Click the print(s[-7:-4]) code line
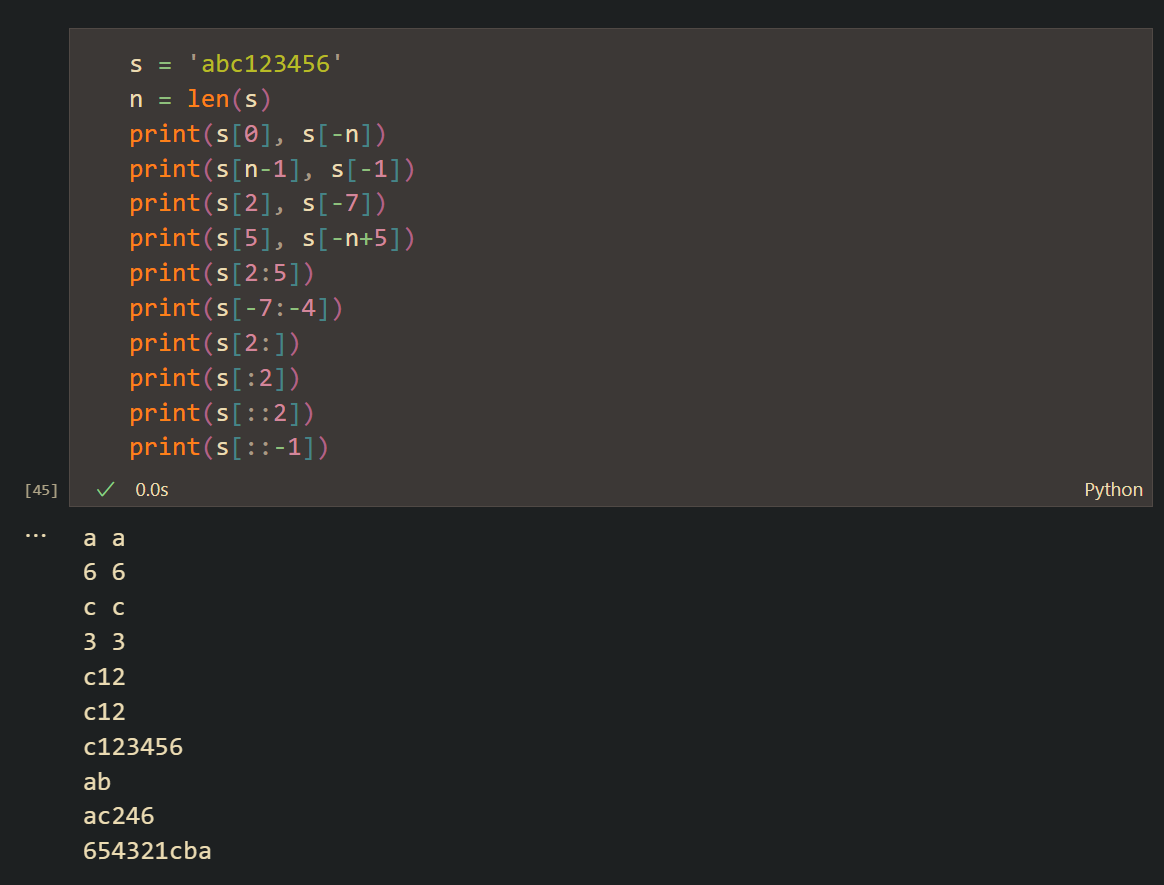 click(x=236, y=308)
